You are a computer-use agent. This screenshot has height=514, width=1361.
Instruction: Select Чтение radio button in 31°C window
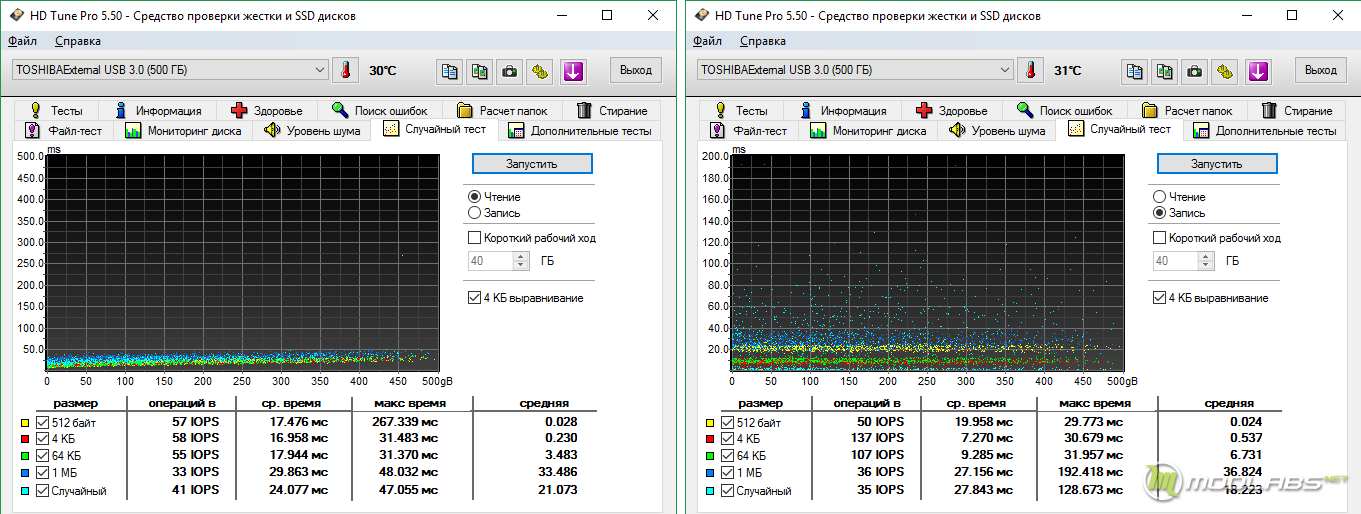[1159, 197]
